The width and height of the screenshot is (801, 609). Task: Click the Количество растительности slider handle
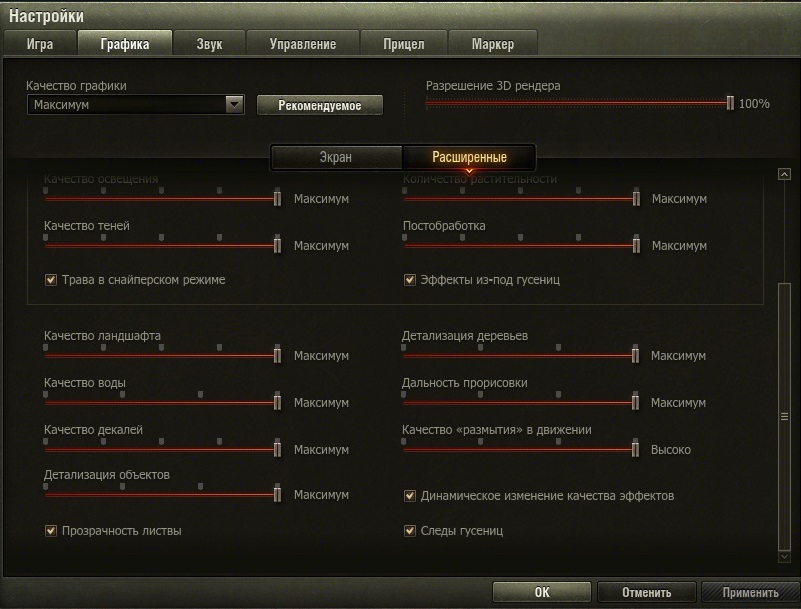point(636,198)
